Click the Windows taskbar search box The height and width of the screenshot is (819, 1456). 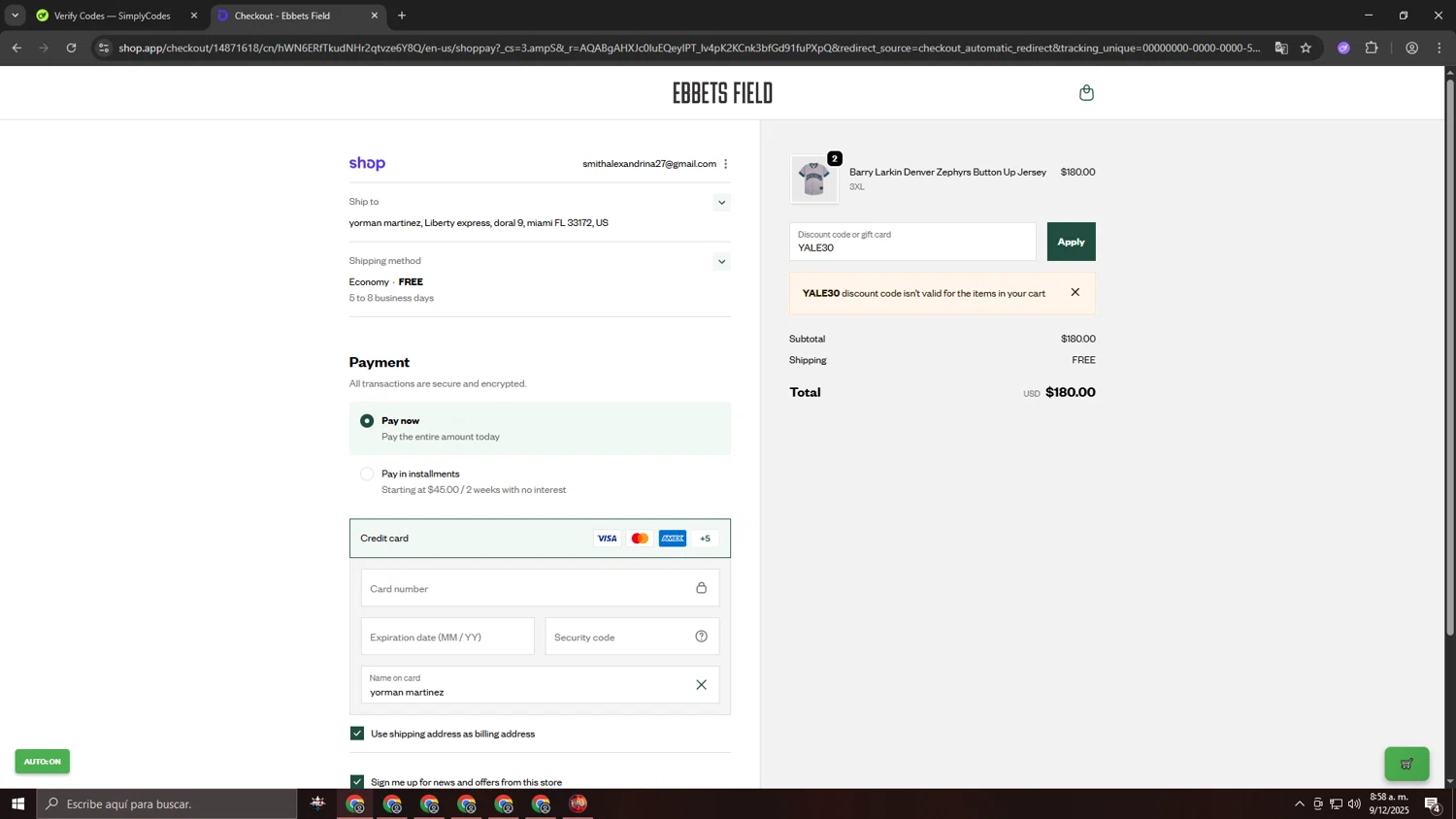[167, 803]
